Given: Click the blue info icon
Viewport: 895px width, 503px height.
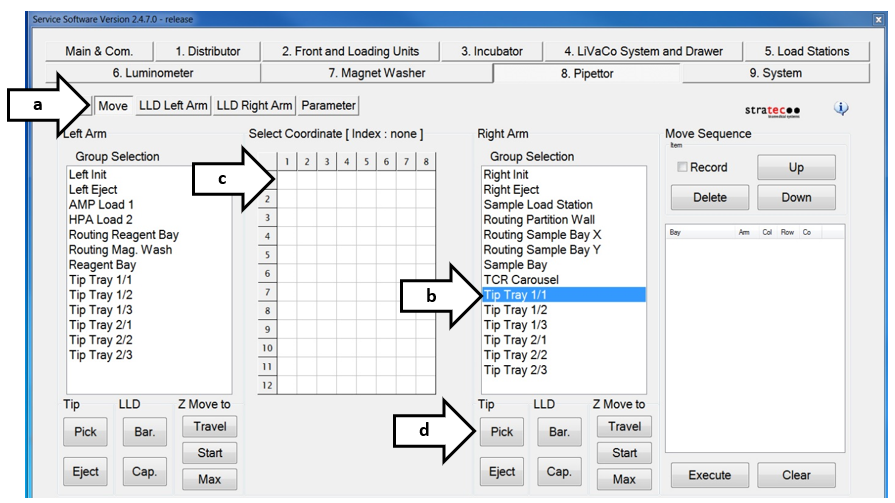Looking at the screenshot, I should [x=840, y=109].
